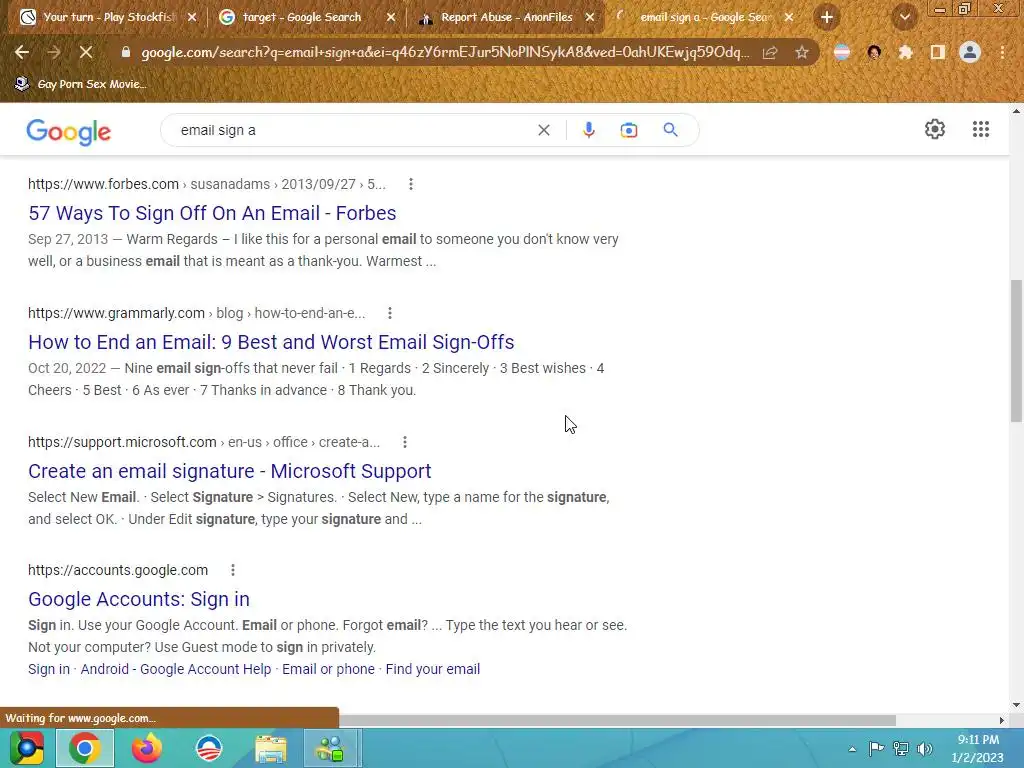Open the green people taskbar app

(332, 748)
